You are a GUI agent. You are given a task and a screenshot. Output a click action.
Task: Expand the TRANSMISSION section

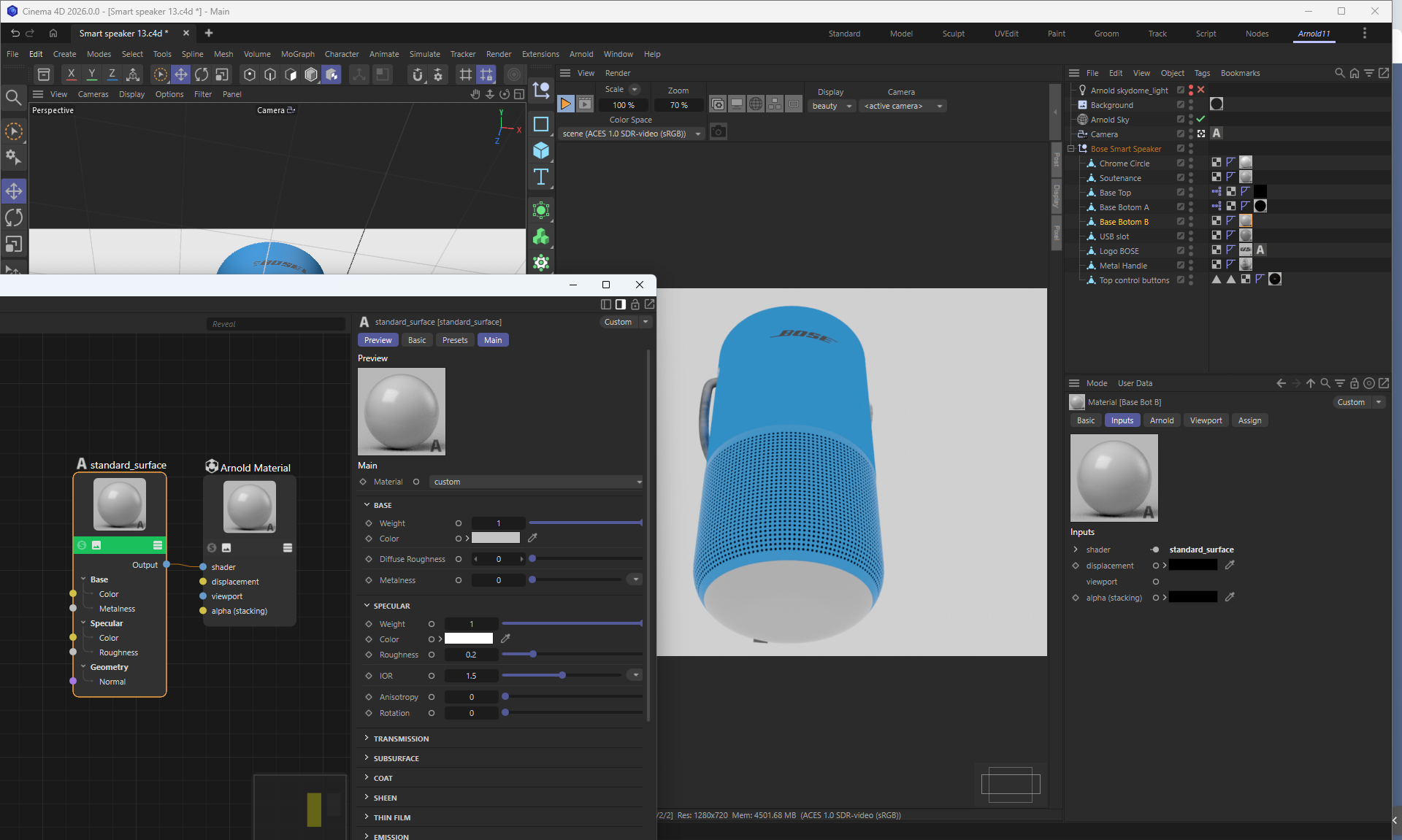tap(401, 739)
